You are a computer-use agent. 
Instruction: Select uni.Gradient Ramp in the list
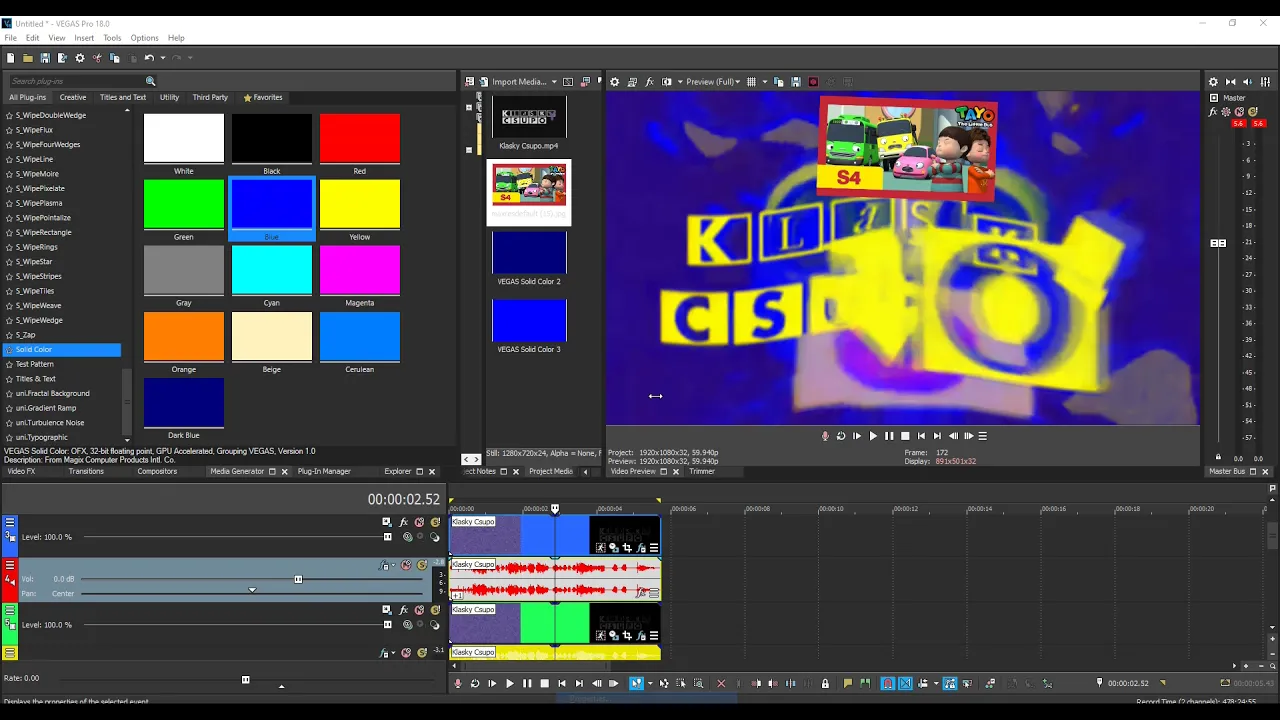click(45, 408)
